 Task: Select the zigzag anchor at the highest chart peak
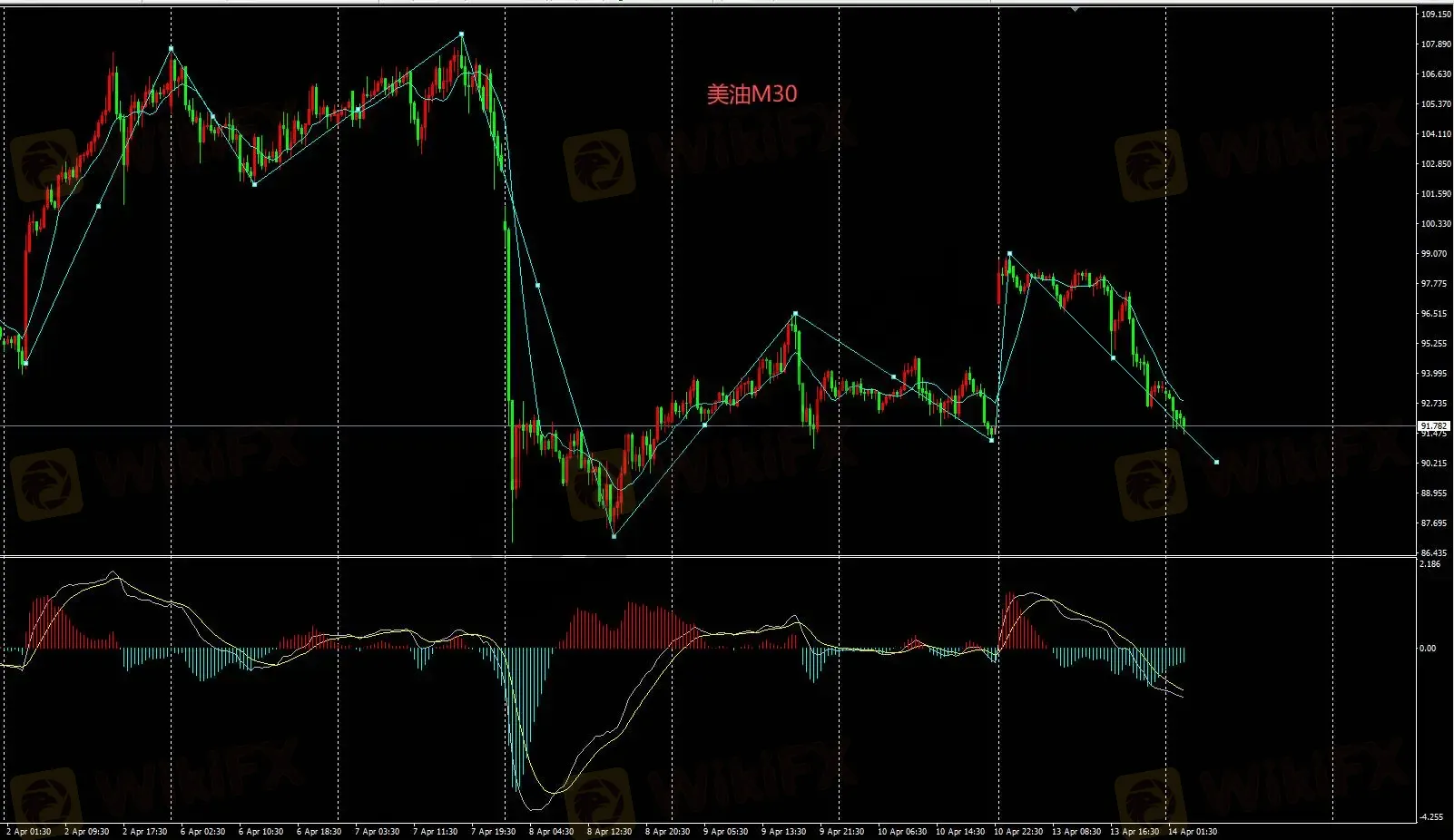click(461, 34)
